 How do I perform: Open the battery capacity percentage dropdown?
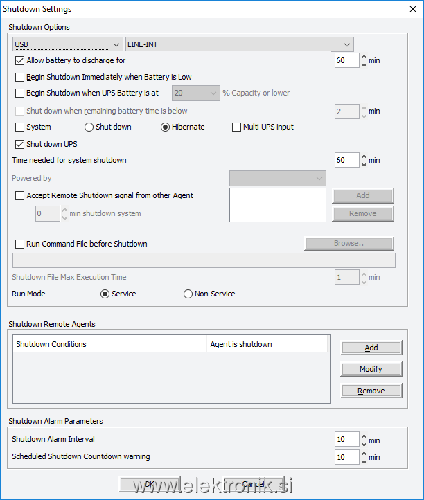pos(196,93)
